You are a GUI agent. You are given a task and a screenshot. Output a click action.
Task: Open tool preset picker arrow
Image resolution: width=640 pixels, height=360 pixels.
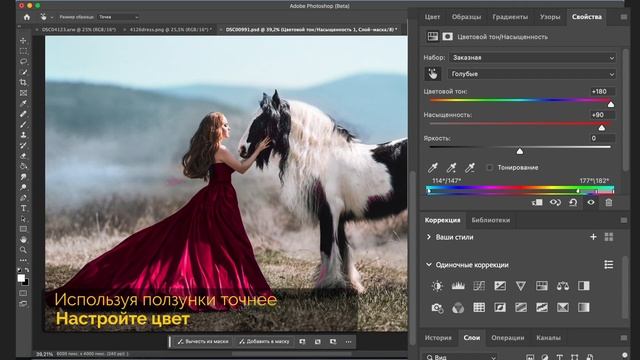(x=52, y=17)
